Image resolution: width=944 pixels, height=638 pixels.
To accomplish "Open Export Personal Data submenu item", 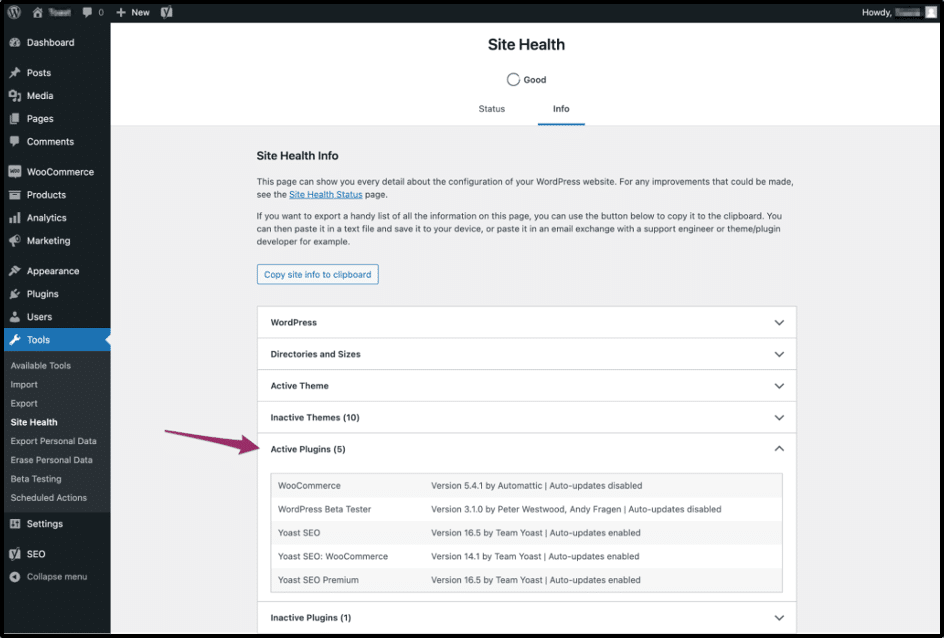I will click(54, 441).
